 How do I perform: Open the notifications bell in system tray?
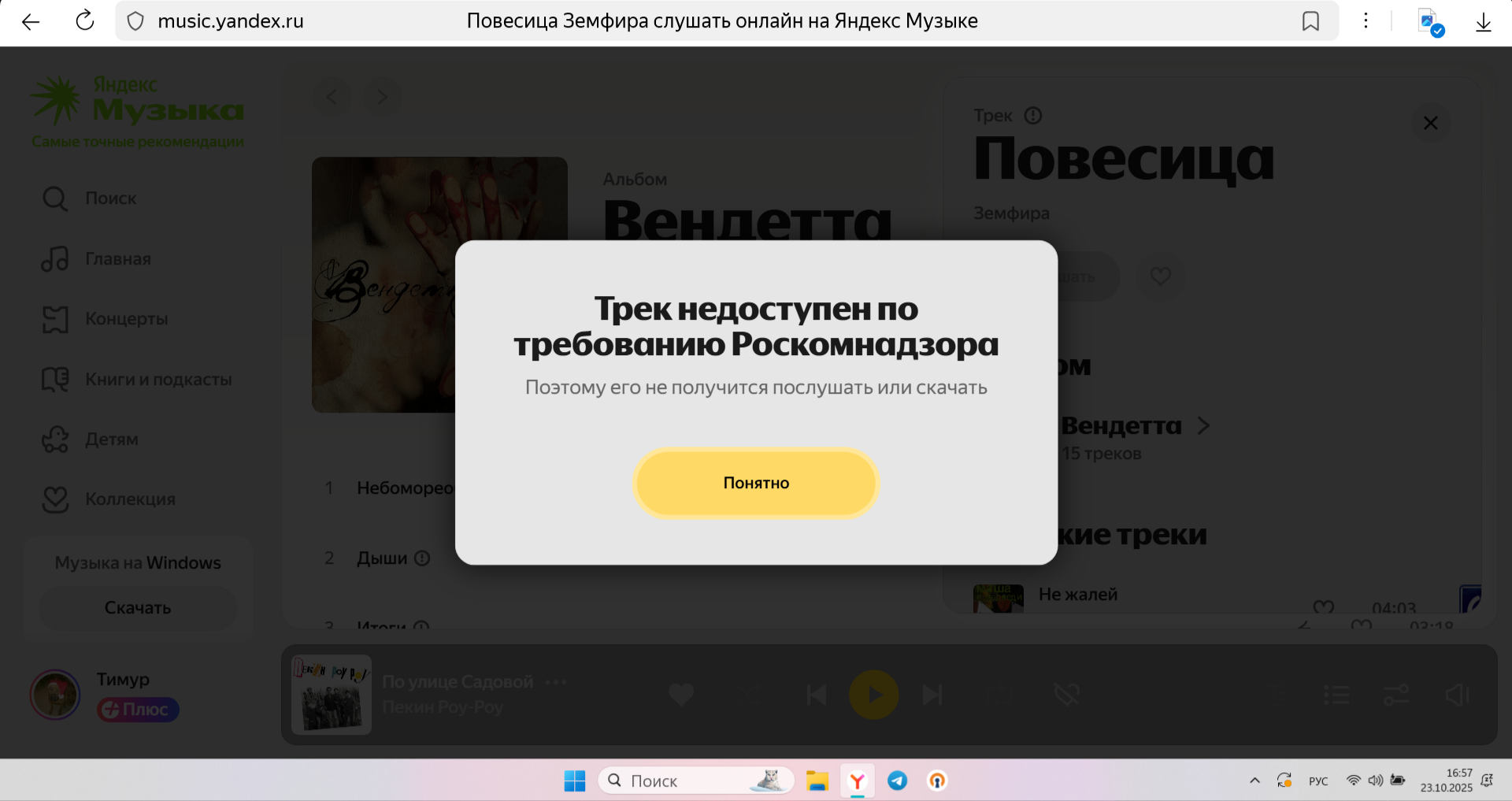point(1487,781)
